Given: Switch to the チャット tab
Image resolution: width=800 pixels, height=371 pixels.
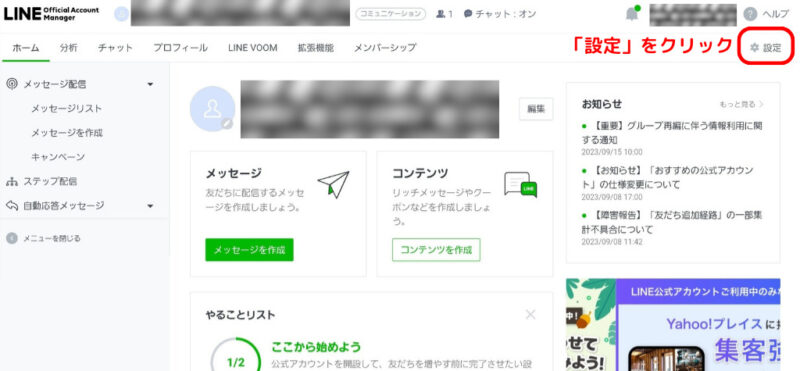Looking at the screenshot, I should tap(115, 48).
